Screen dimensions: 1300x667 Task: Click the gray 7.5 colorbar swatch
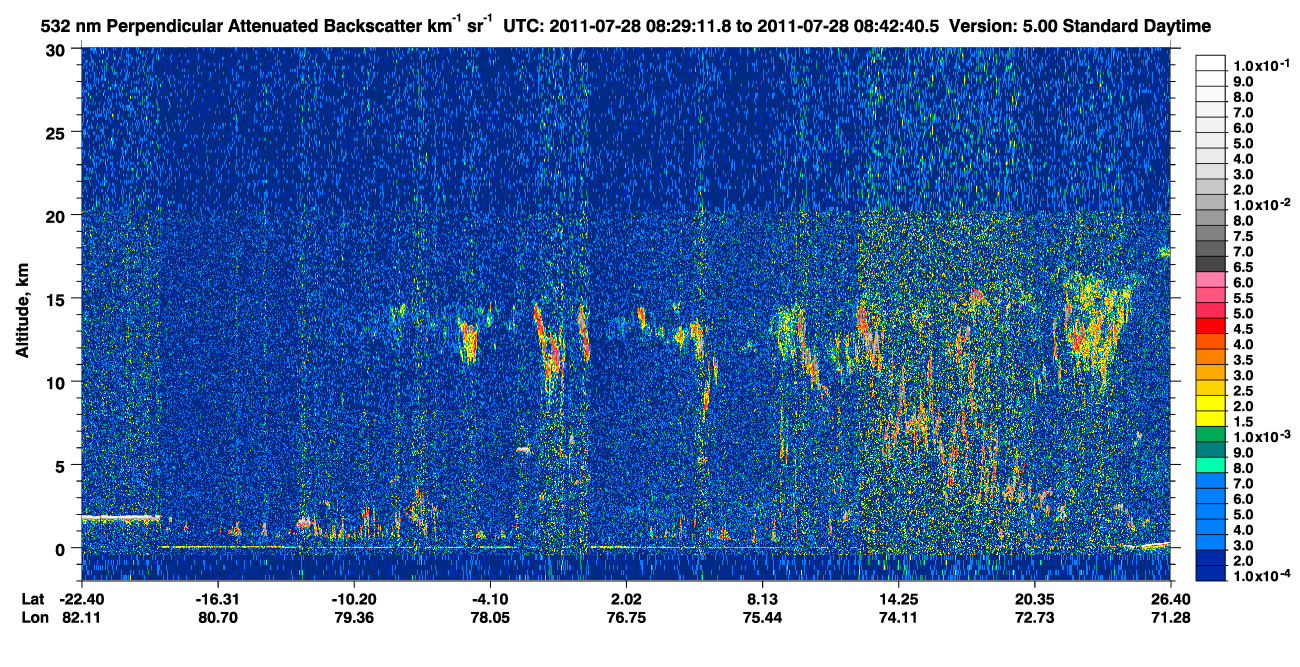point(1210,235)
